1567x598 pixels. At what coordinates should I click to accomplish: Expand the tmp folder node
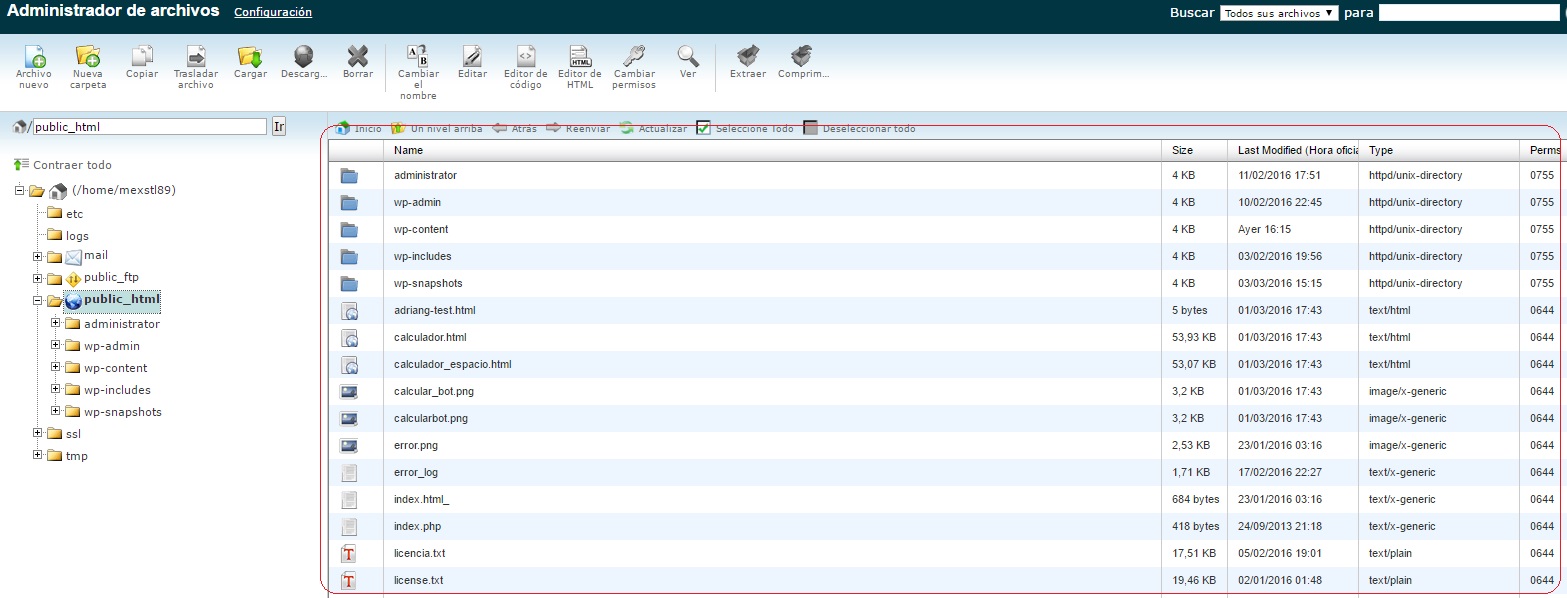point(38,455)
